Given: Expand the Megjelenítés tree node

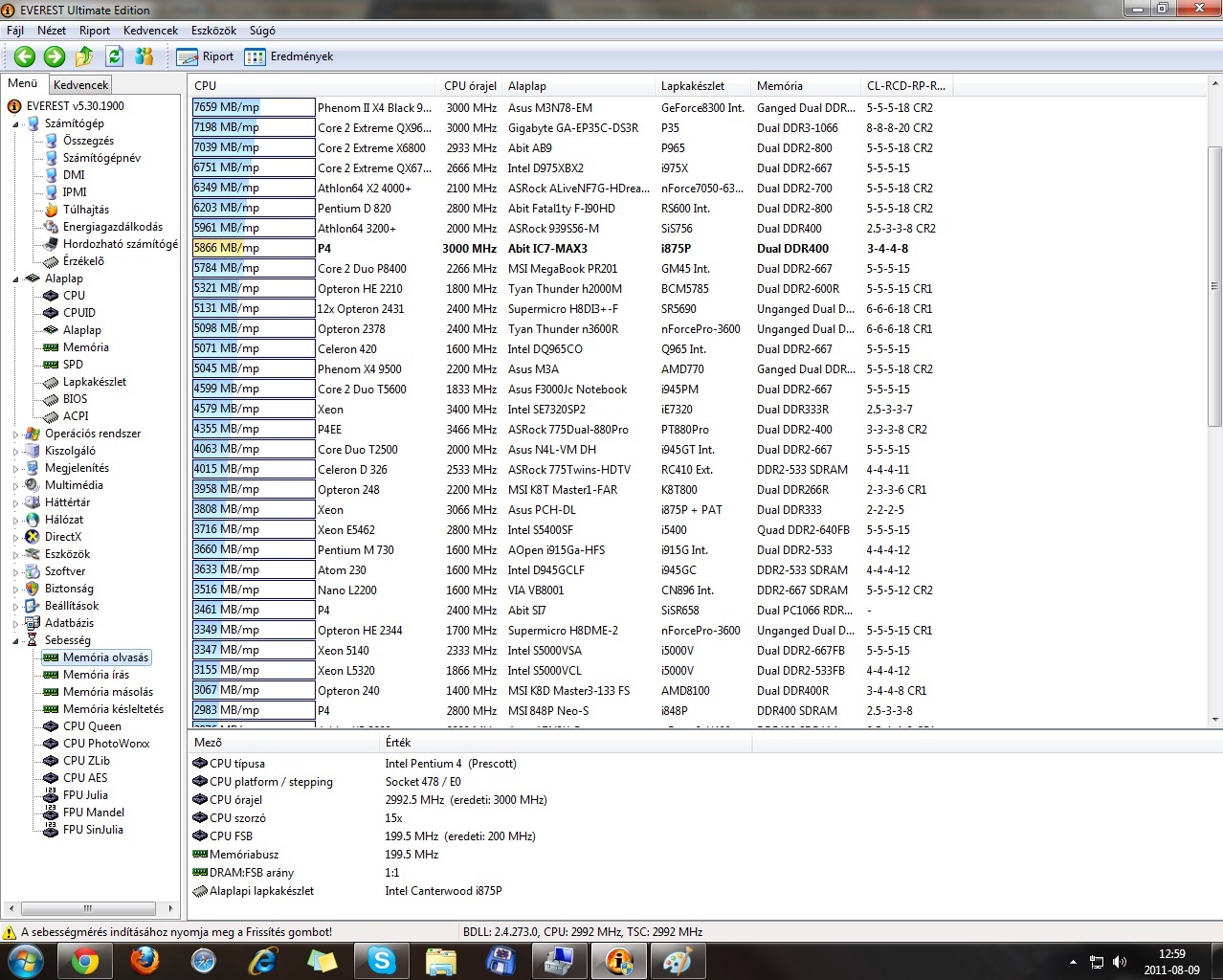Looking at the screenshot, I should 16,469.
